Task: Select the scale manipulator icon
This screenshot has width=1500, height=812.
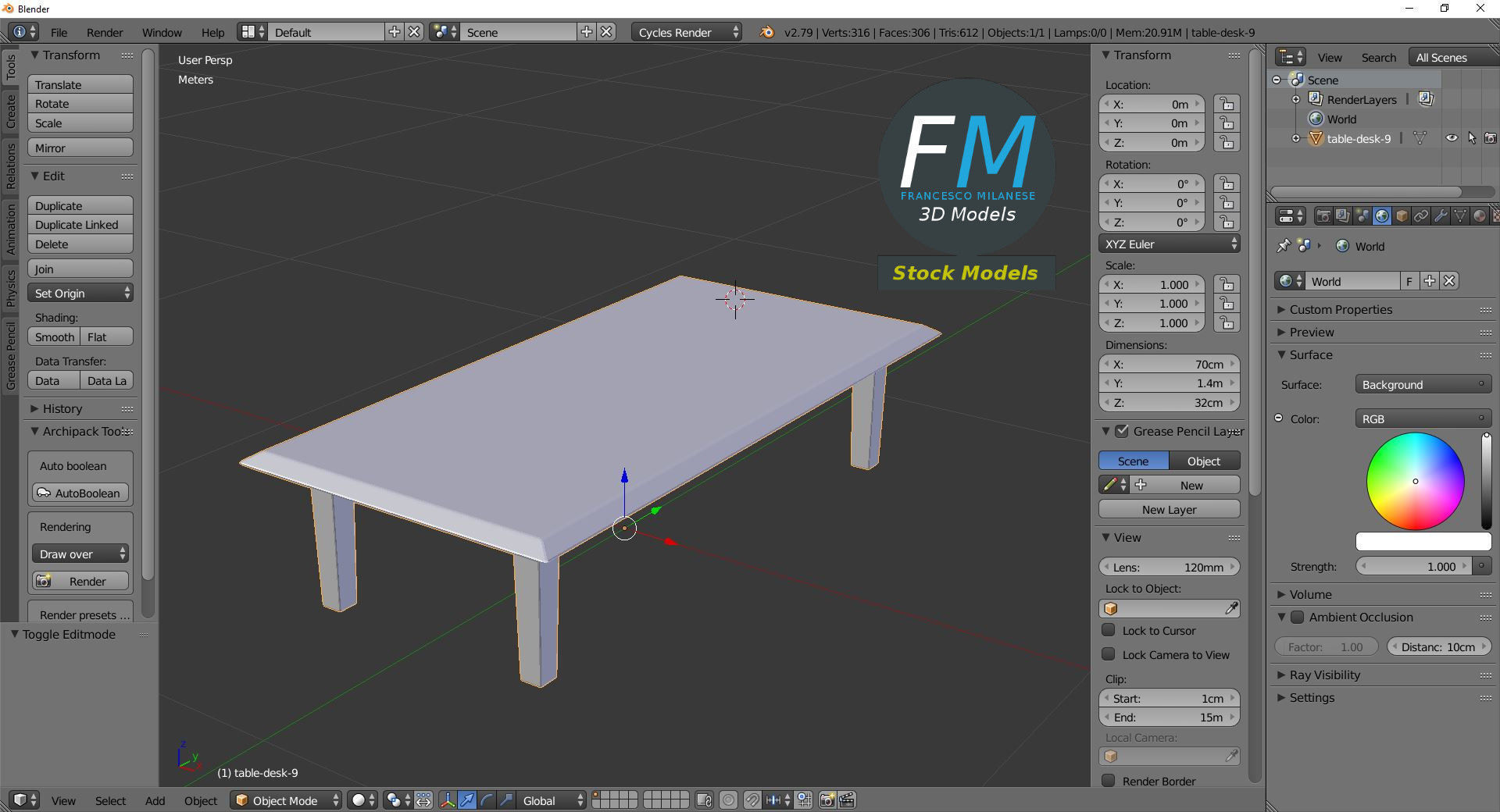Action: 506,800
